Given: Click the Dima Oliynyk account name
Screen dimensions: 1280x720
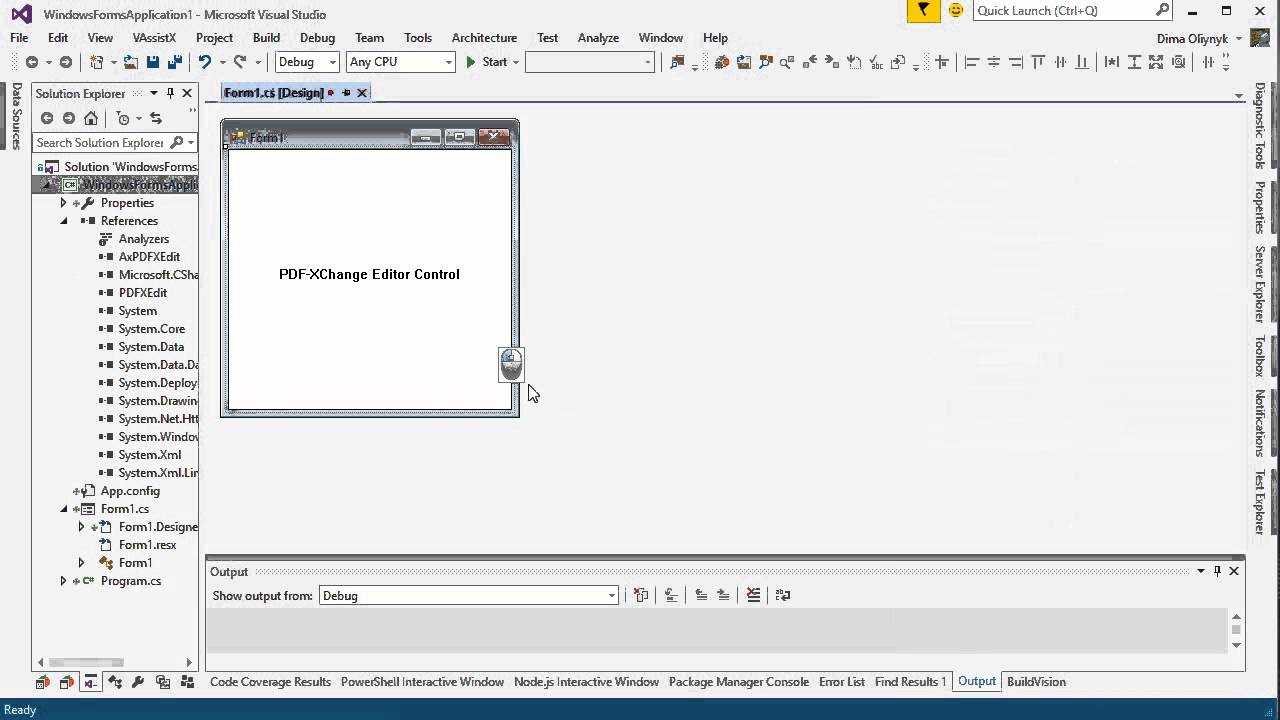Looking at the screenshot, I should coord(1194,38).
